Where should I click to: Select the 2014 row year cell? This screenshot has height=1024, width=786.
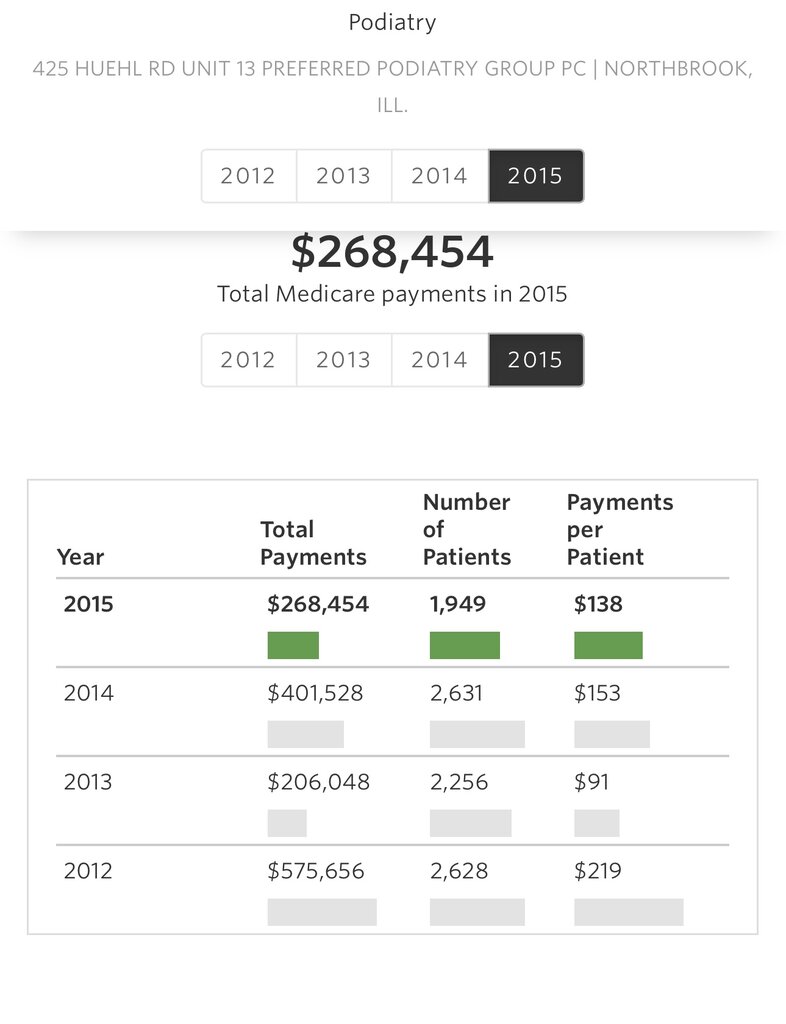89,693
